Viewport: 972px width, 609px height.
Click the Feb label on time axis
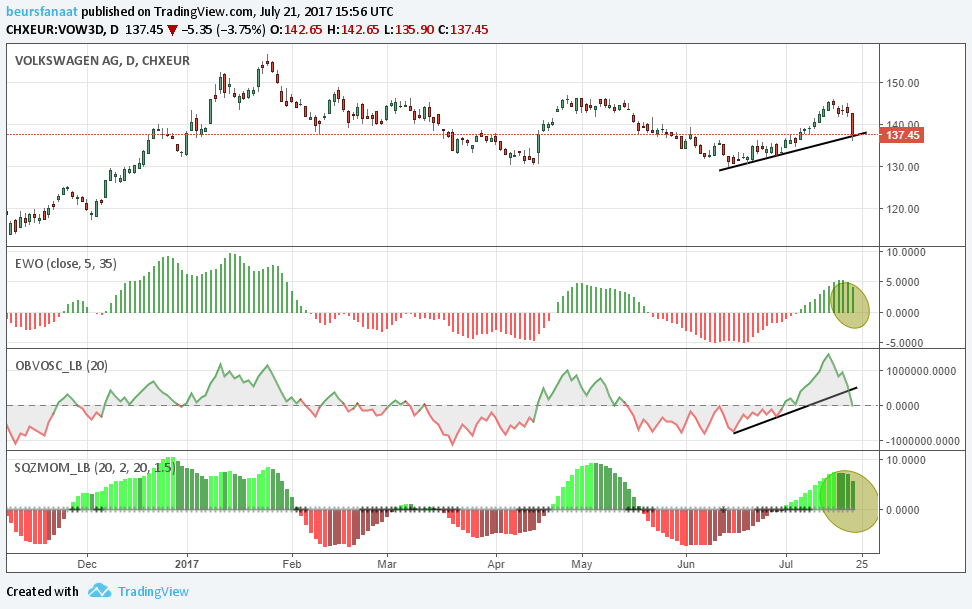[291, 564]
